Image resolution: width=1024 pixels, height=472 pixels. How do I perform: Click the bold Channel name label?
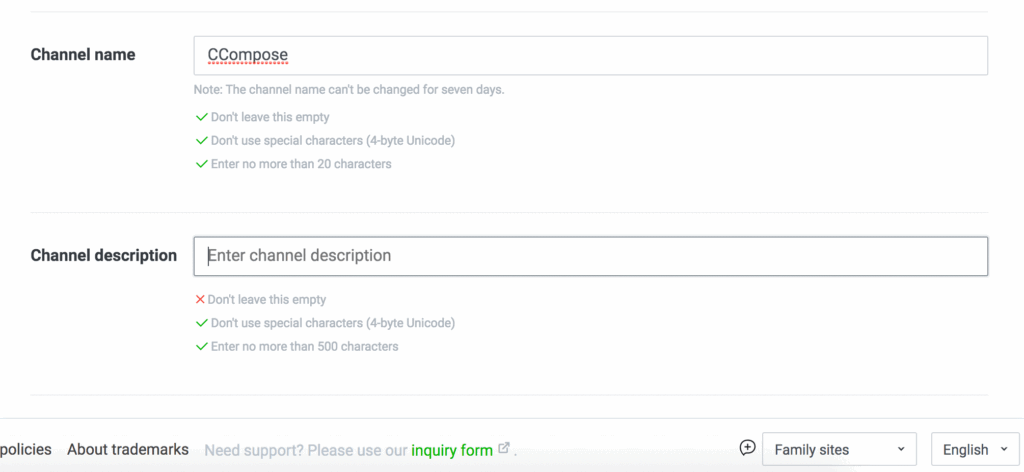click(83, 54)
